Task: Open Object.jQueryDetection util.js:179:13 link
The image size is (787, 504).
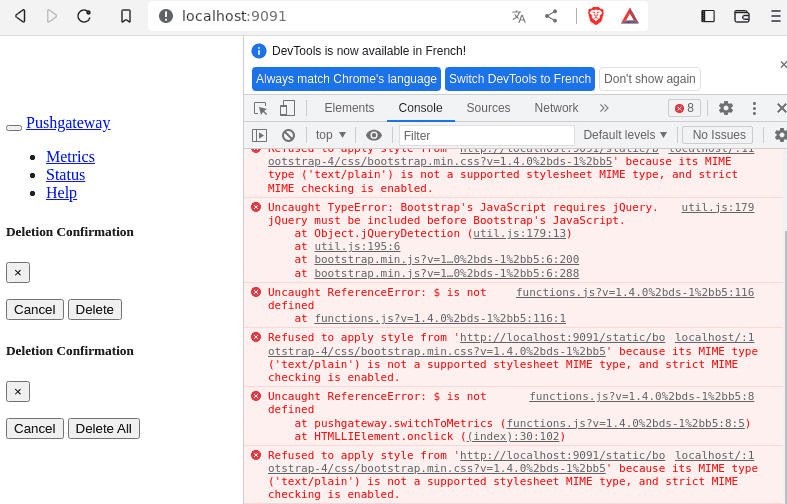Action: point(519,233)
